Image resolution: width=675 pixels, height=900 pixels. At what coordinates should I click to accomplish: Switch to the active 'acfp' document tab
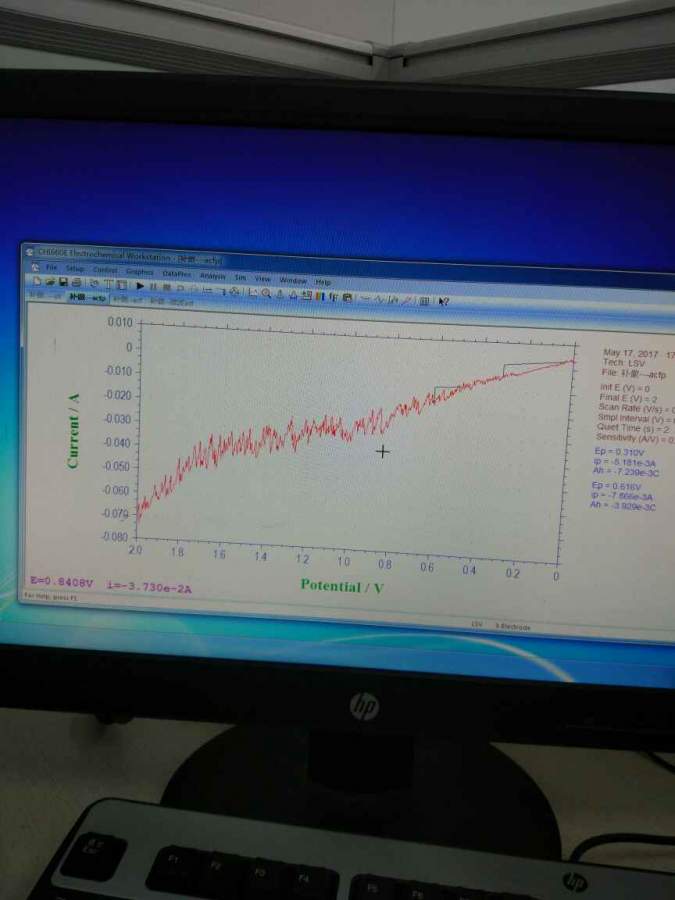pos(88,298)
